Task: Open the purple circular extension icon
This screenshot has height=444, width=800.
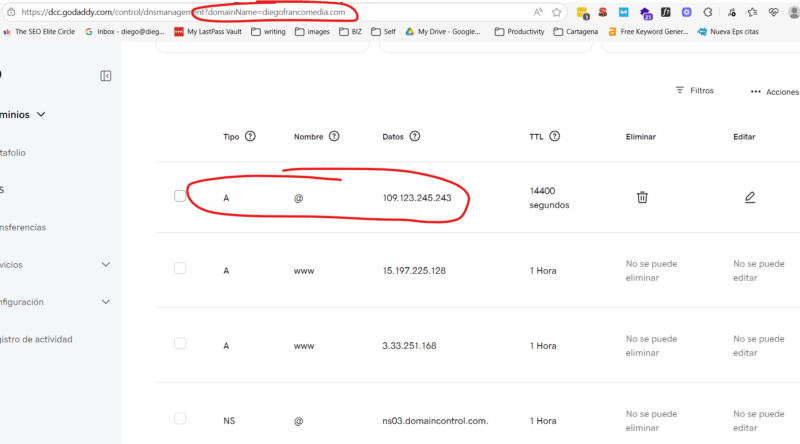Action: pyautogui.click(x=687, y=12)
